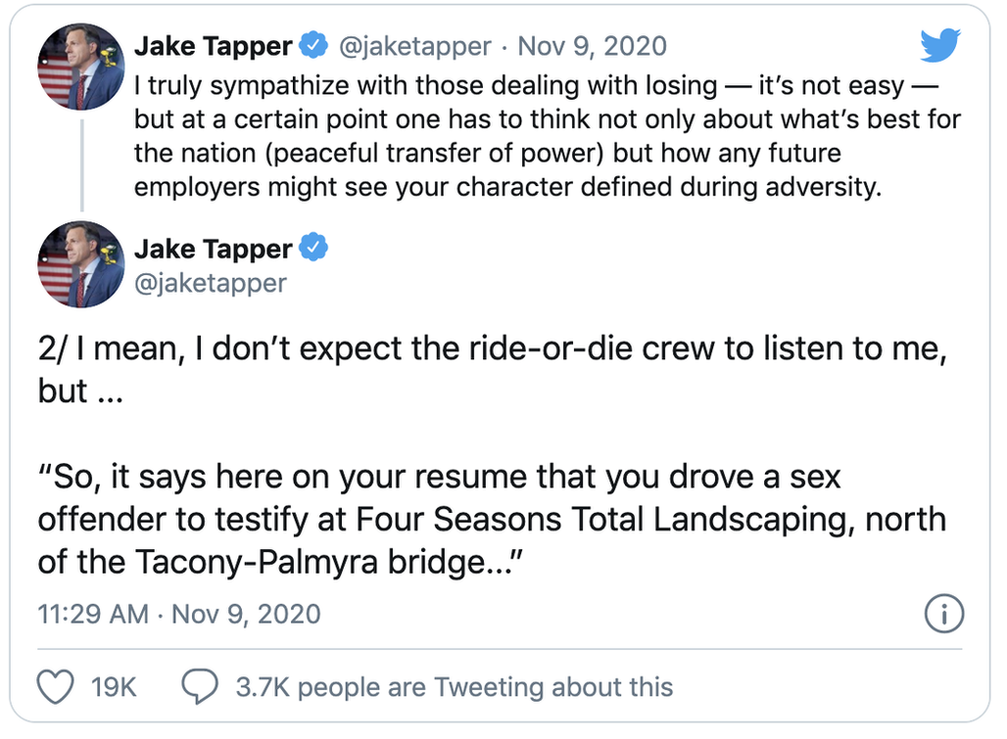Click the Nov 9, 2020 date in the top header
Viewport: 1007px width, 739px height.
pos(592,46)
